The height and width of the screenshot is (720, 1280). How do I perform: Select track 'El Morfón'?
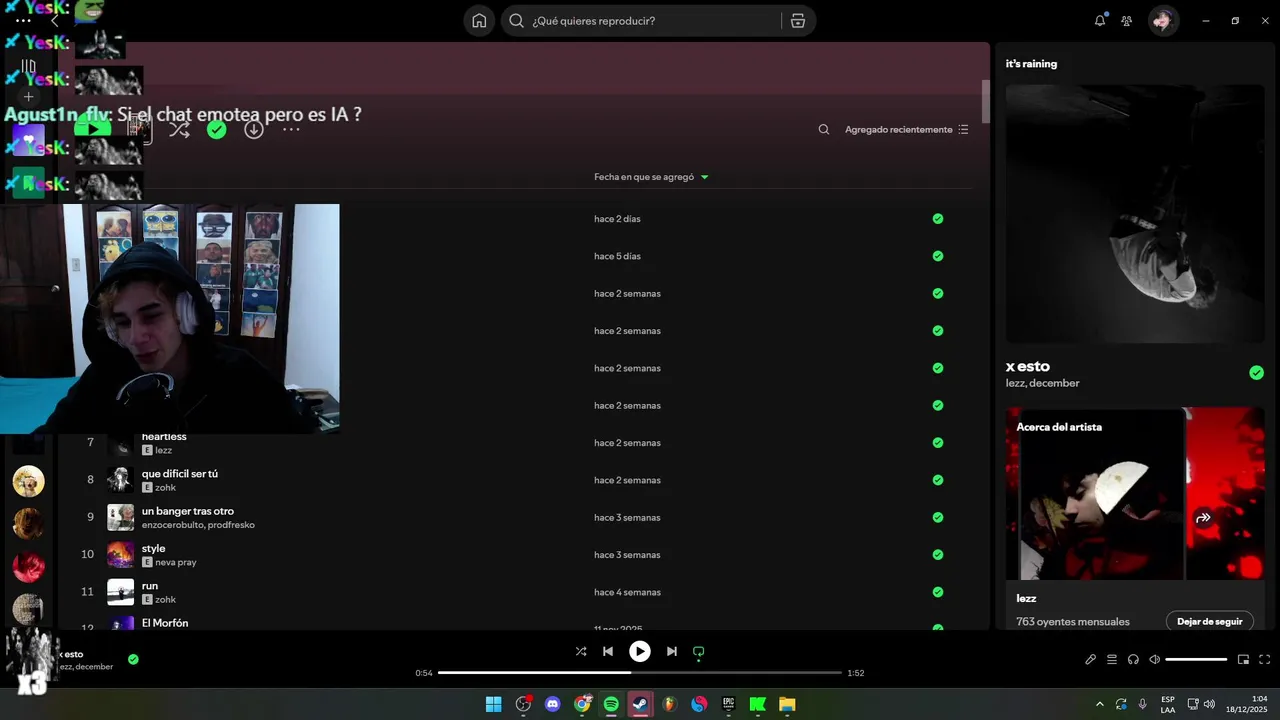pyautogui.click(x=165, y=623)
